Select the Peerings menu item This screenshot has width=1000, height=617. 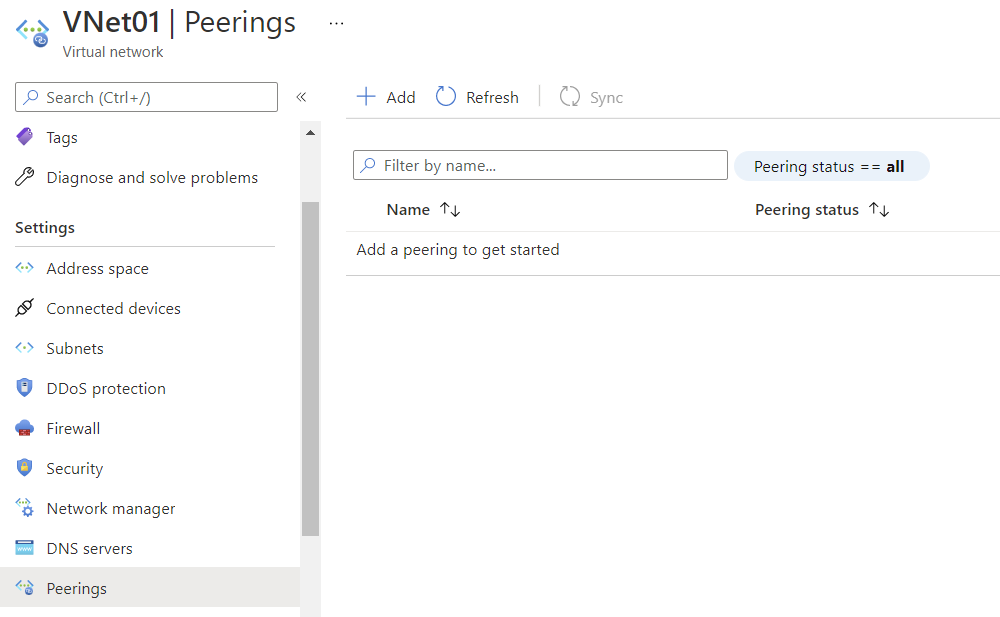point(150,588)
